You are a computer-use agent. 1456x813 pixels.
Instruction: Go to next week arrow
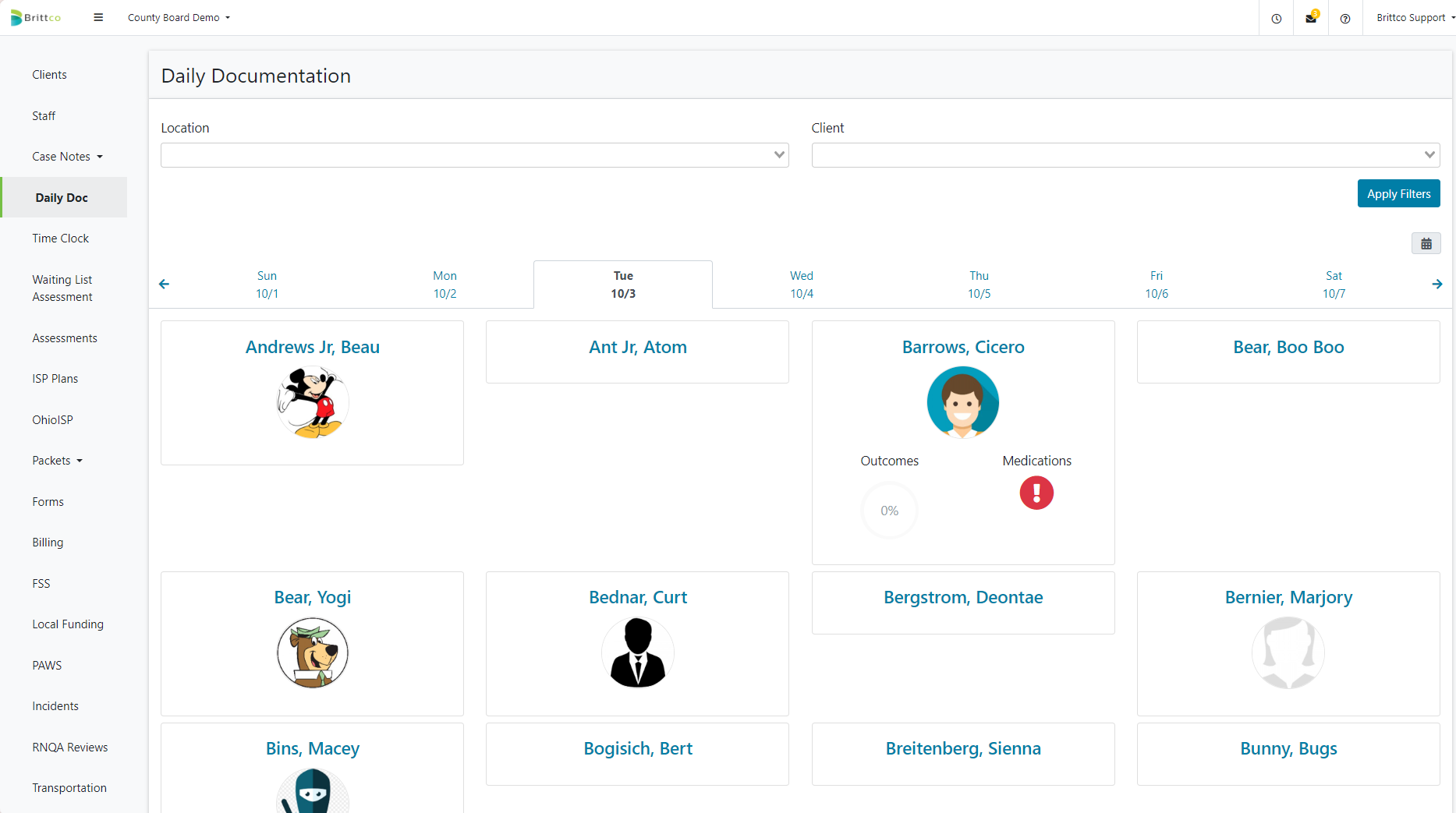pyautogui.click(x=1437, y=285)
